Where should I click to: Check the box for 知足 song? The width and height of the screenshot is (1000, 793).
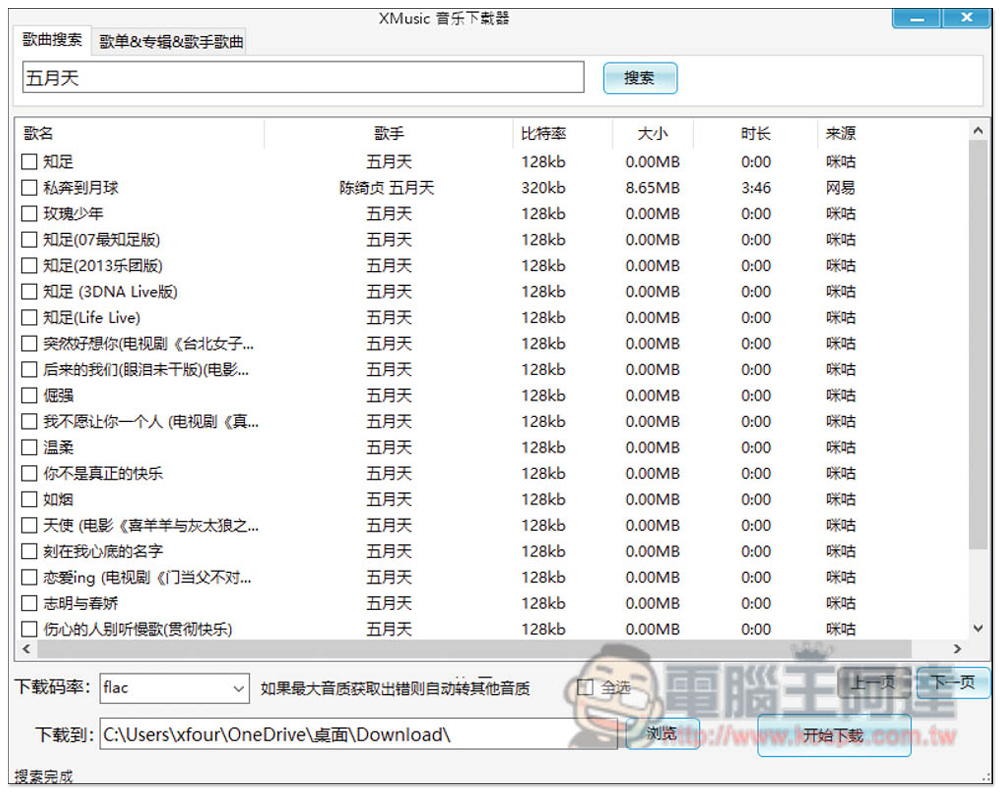pyautogui.click(x=29, y=162)
